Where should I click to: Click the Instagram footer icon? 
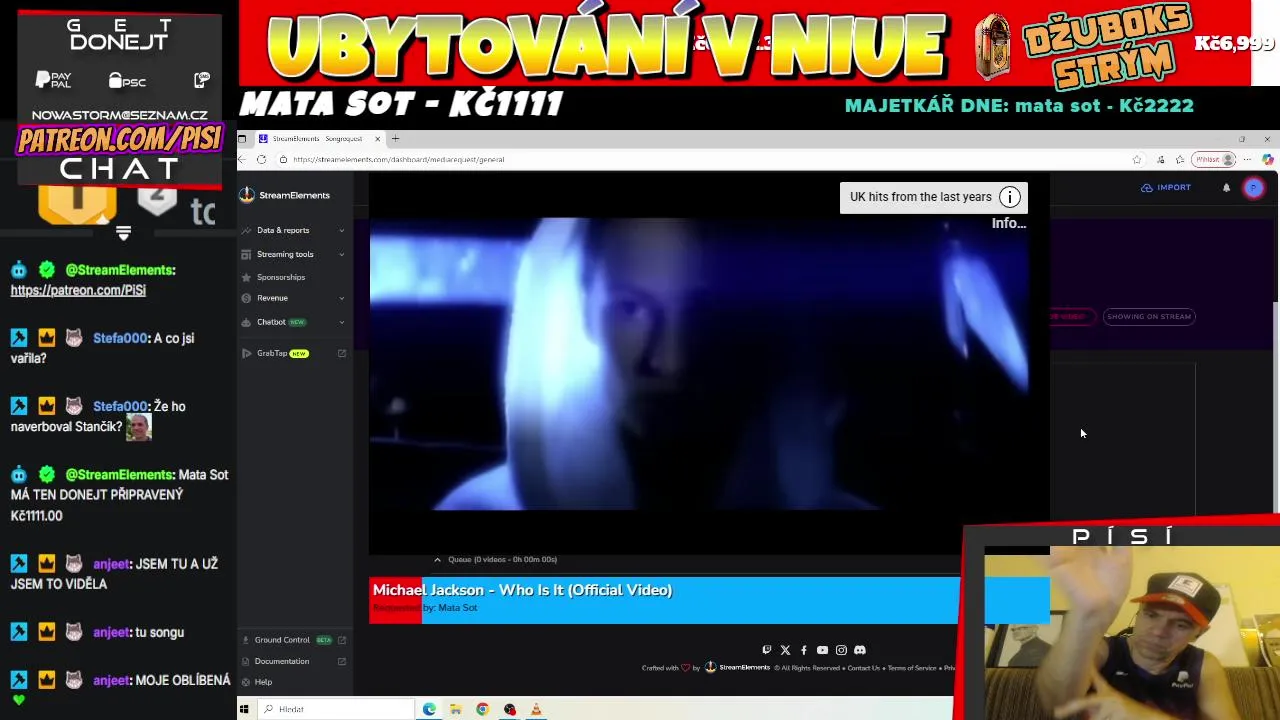coord(841,650)
